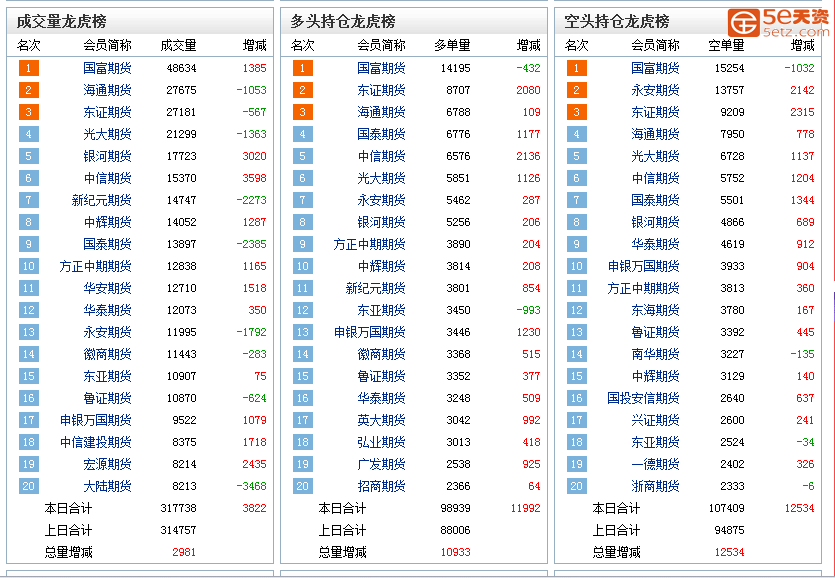
Task: Open 东证期货 link in 多头持仓龙虎榜
Action: (381, 90)
